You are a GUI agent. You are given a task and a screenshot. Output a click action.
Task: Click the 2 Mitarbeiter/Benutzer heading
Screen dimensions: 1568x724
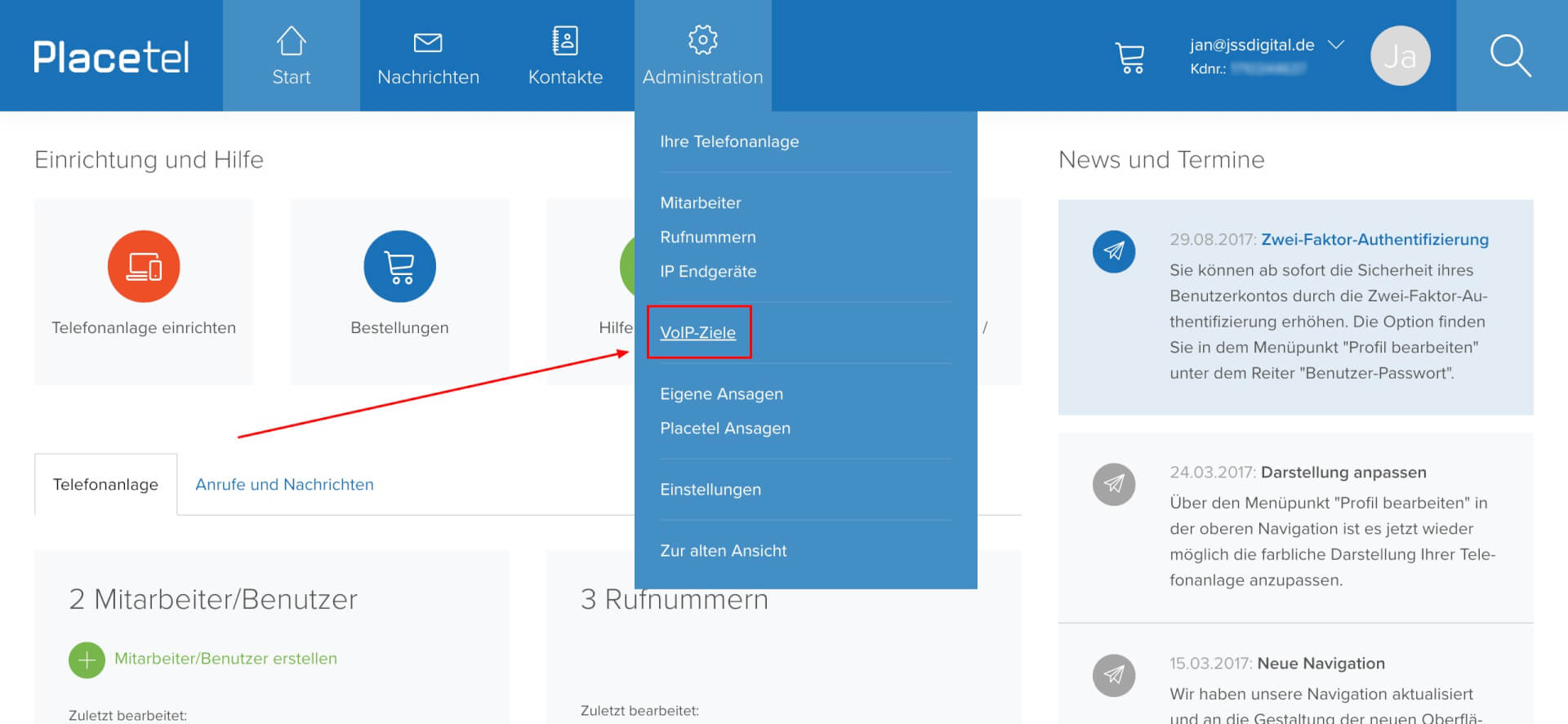coord(213,599)
